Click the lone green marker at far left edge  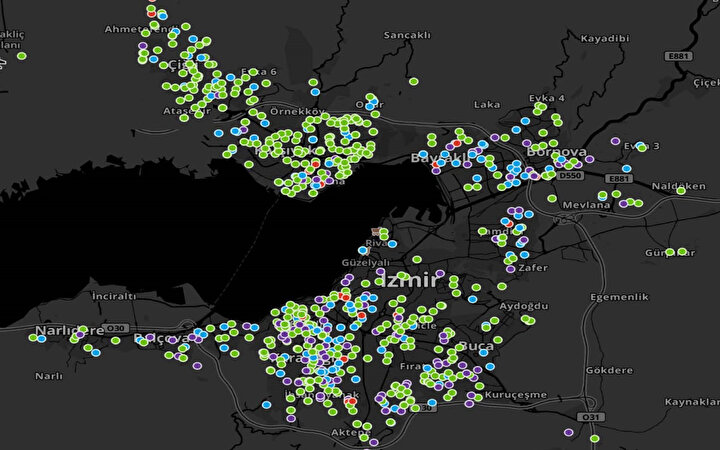[22, 56]
